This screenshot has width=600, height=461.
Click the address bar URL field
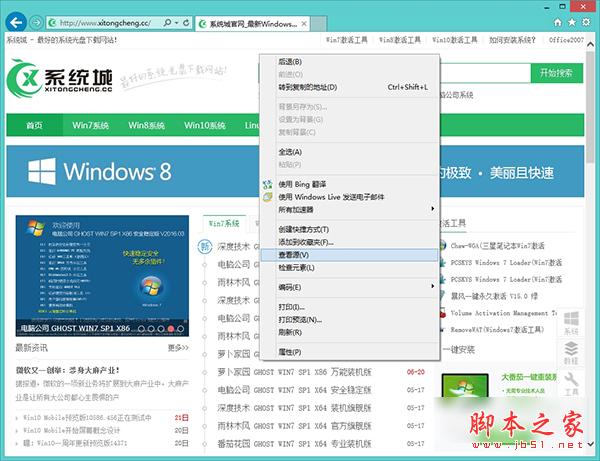point(104,23)
